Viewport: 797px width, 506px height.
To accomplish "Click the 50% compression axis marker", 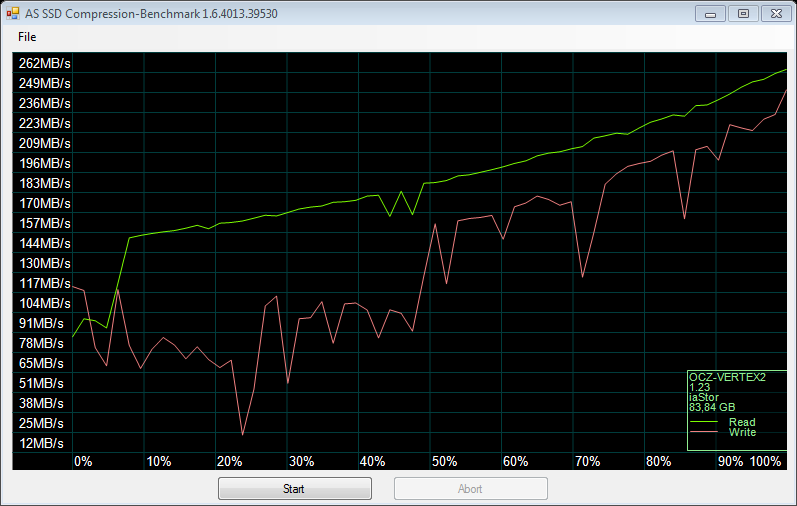I will [x=444, y=461].
